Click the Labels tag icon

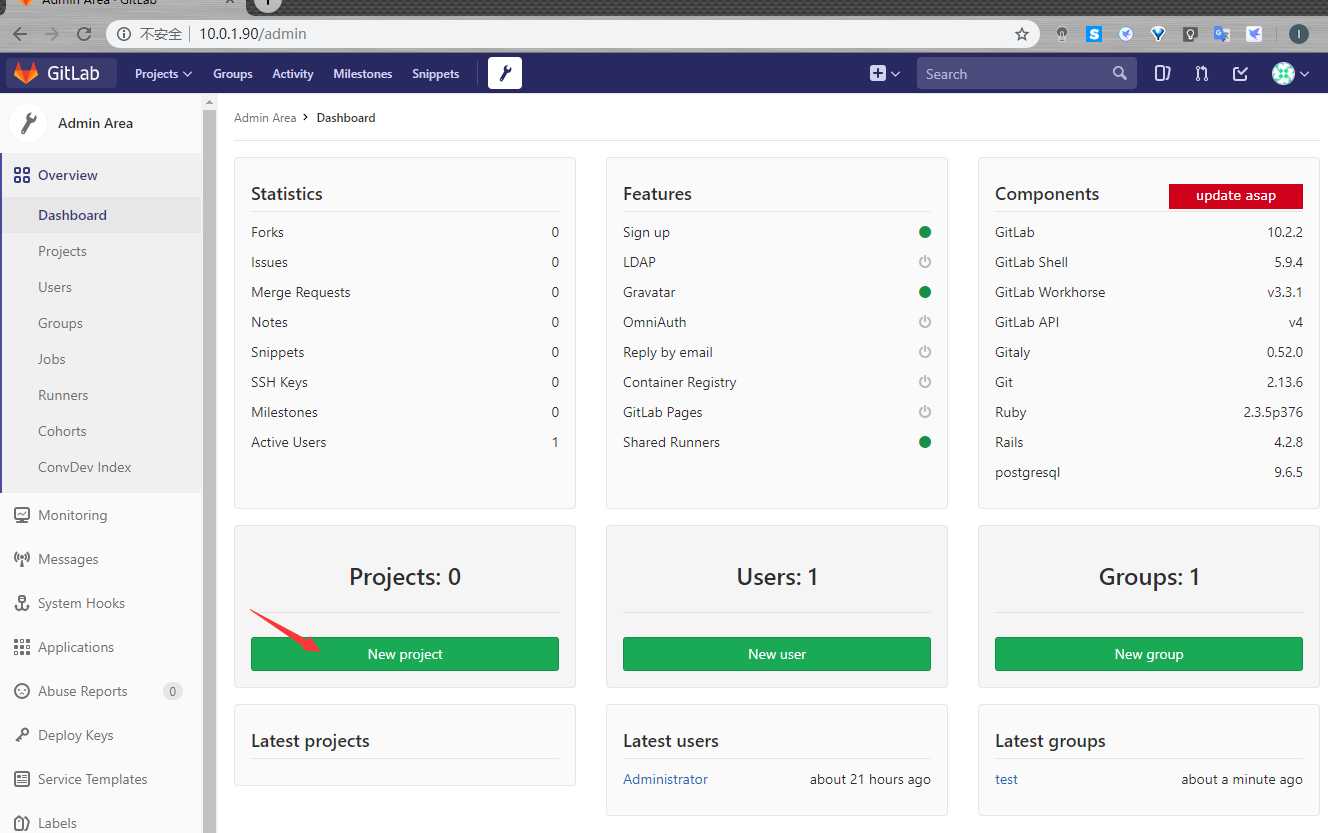22,823
